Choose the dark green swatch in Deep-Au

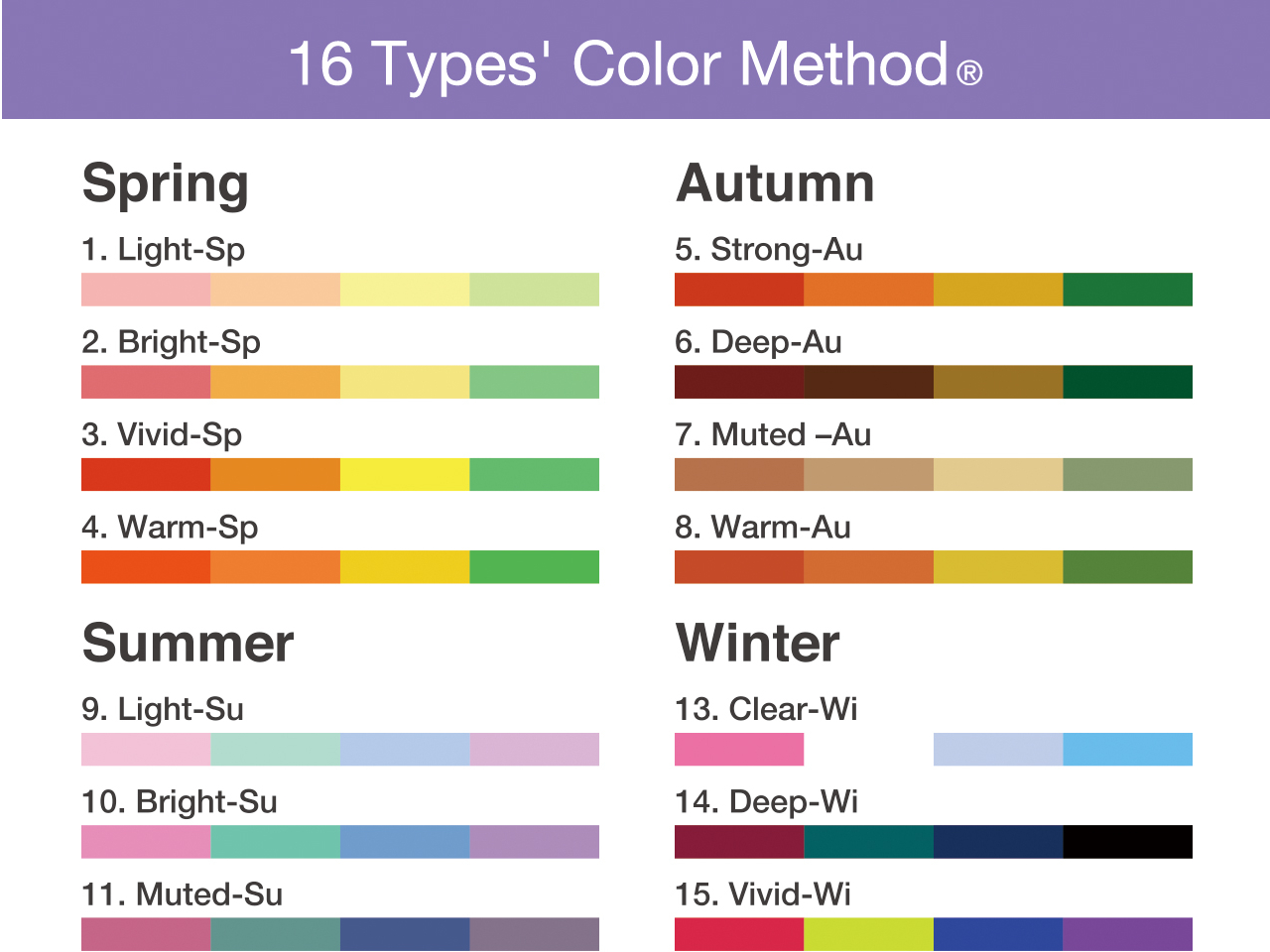1127,382
